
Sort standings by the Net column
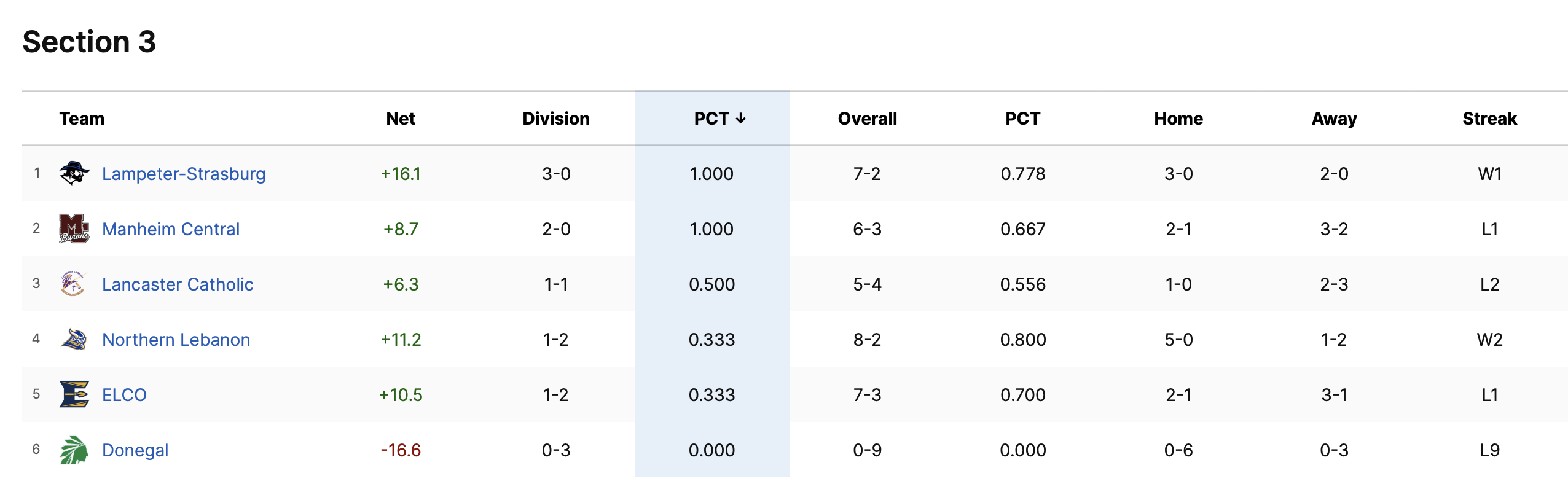401,119
